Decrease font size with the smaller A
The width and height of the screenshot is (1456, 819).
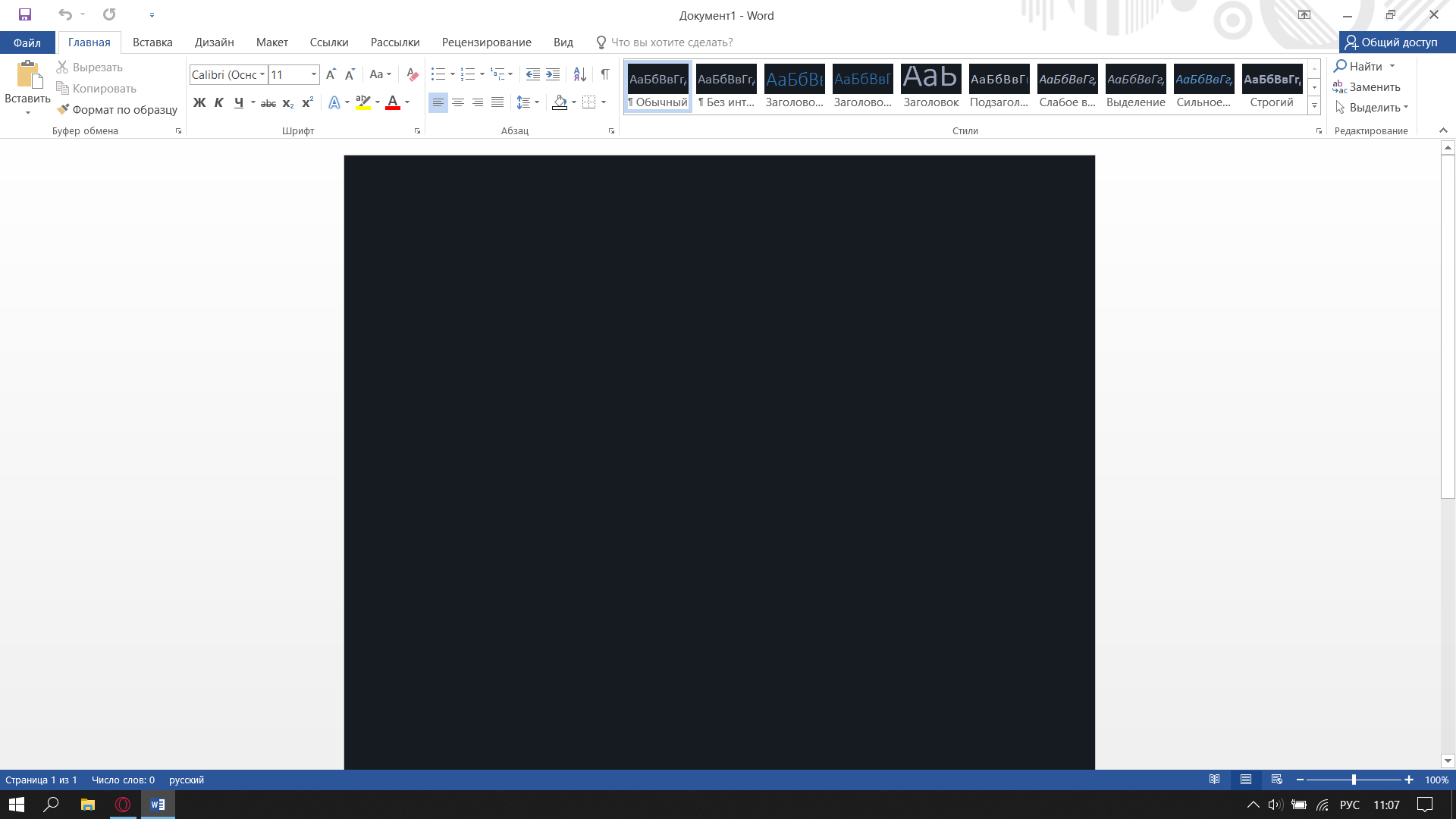(350, 74)
